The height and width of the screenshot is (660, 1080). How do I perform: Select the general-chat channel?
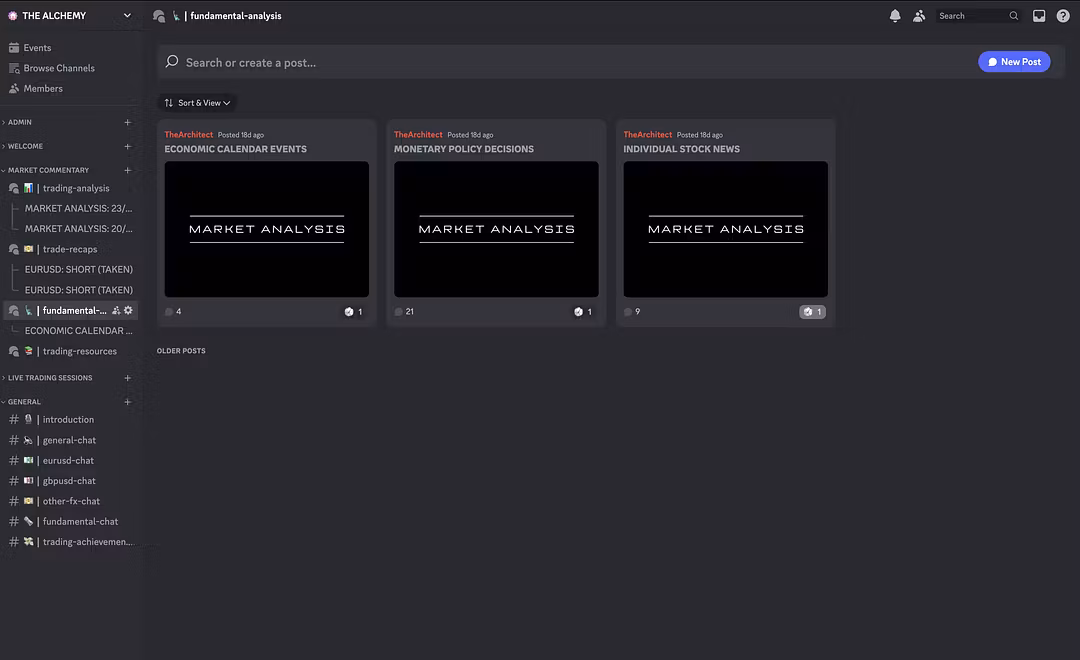[69, 440]
